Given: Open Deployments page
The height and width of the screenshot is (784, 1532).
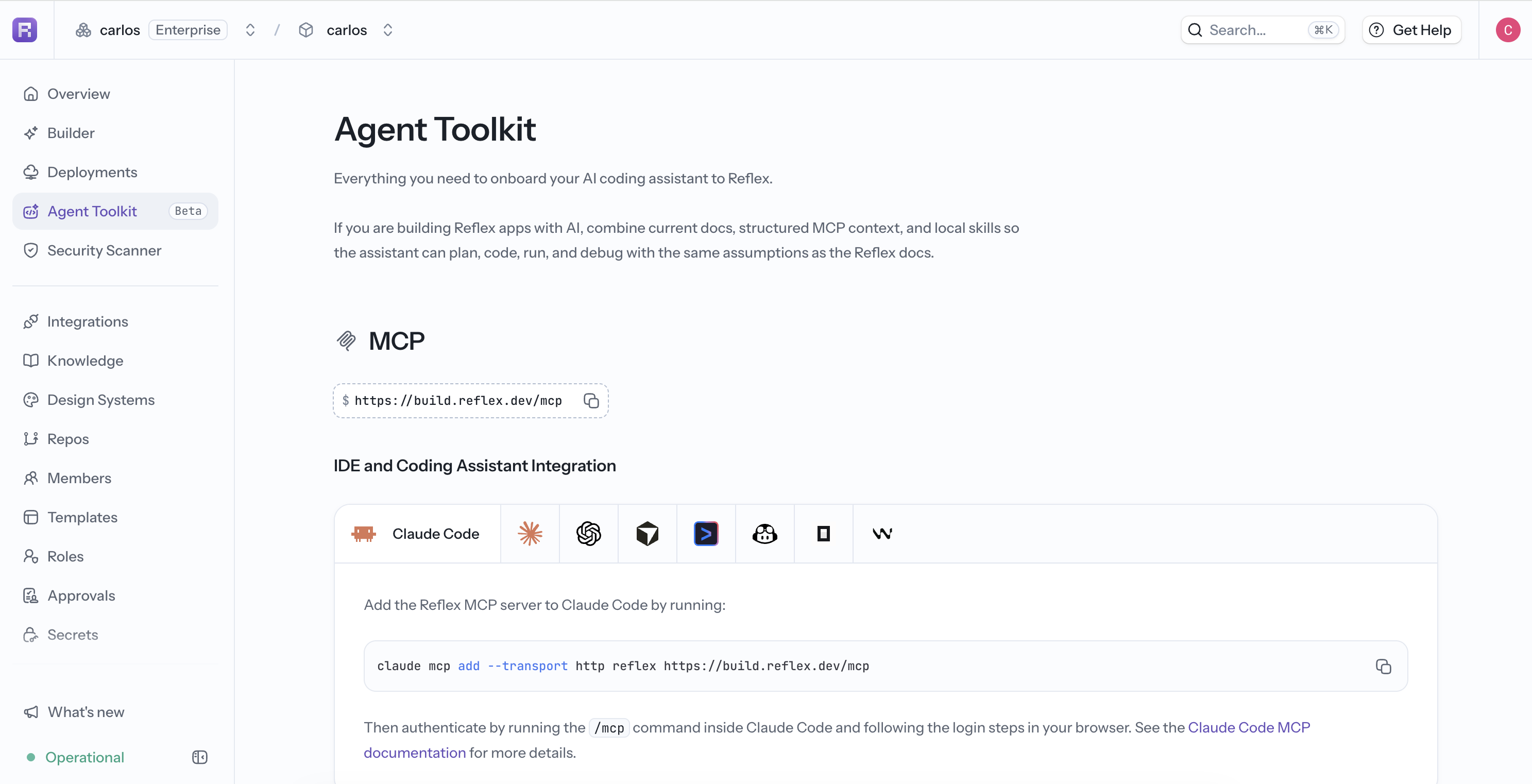Looking at the screenshot, I should (115, 173).
